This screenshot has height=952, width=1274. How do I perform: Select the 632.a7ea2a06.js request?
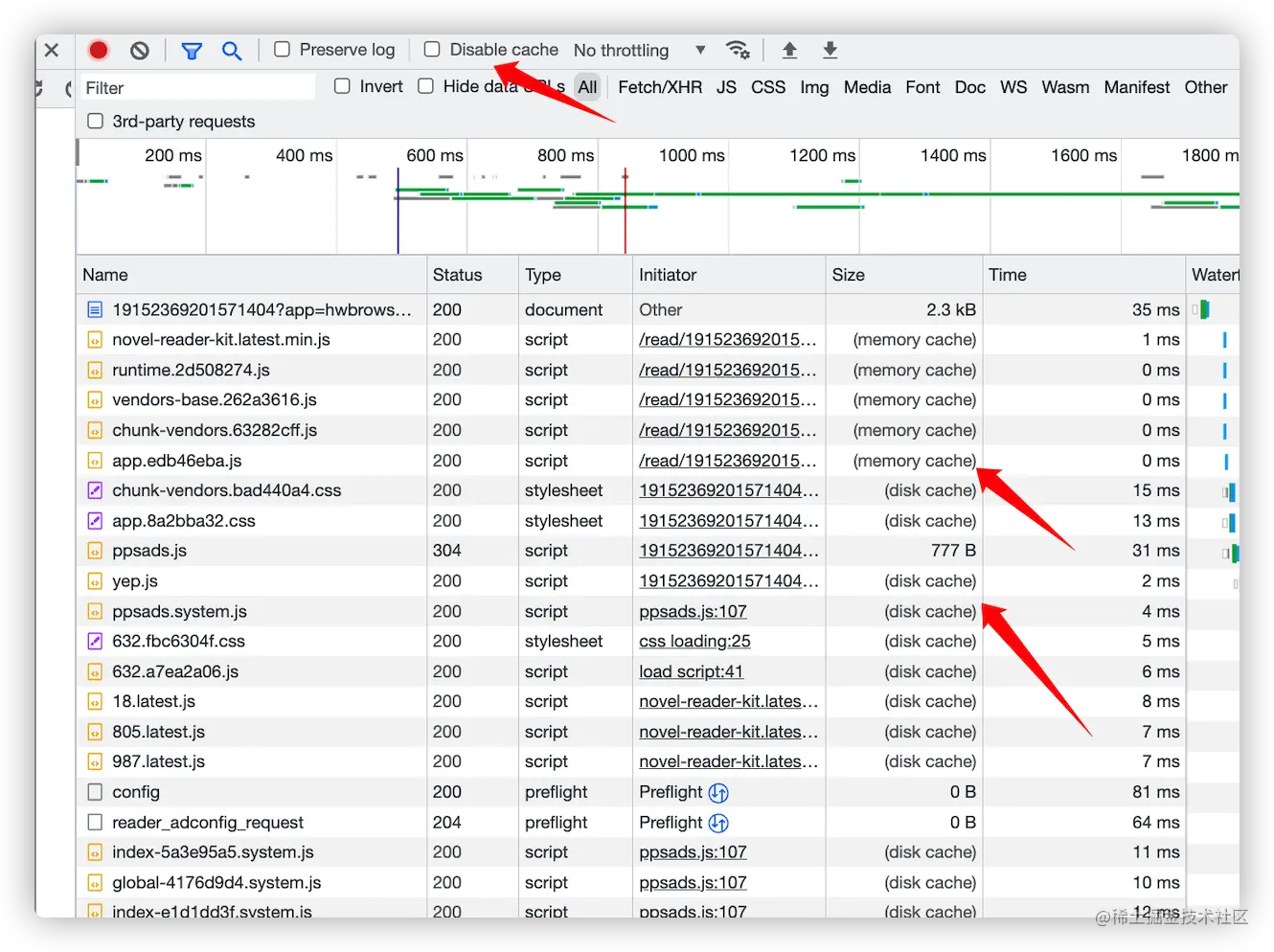(175, 671)
